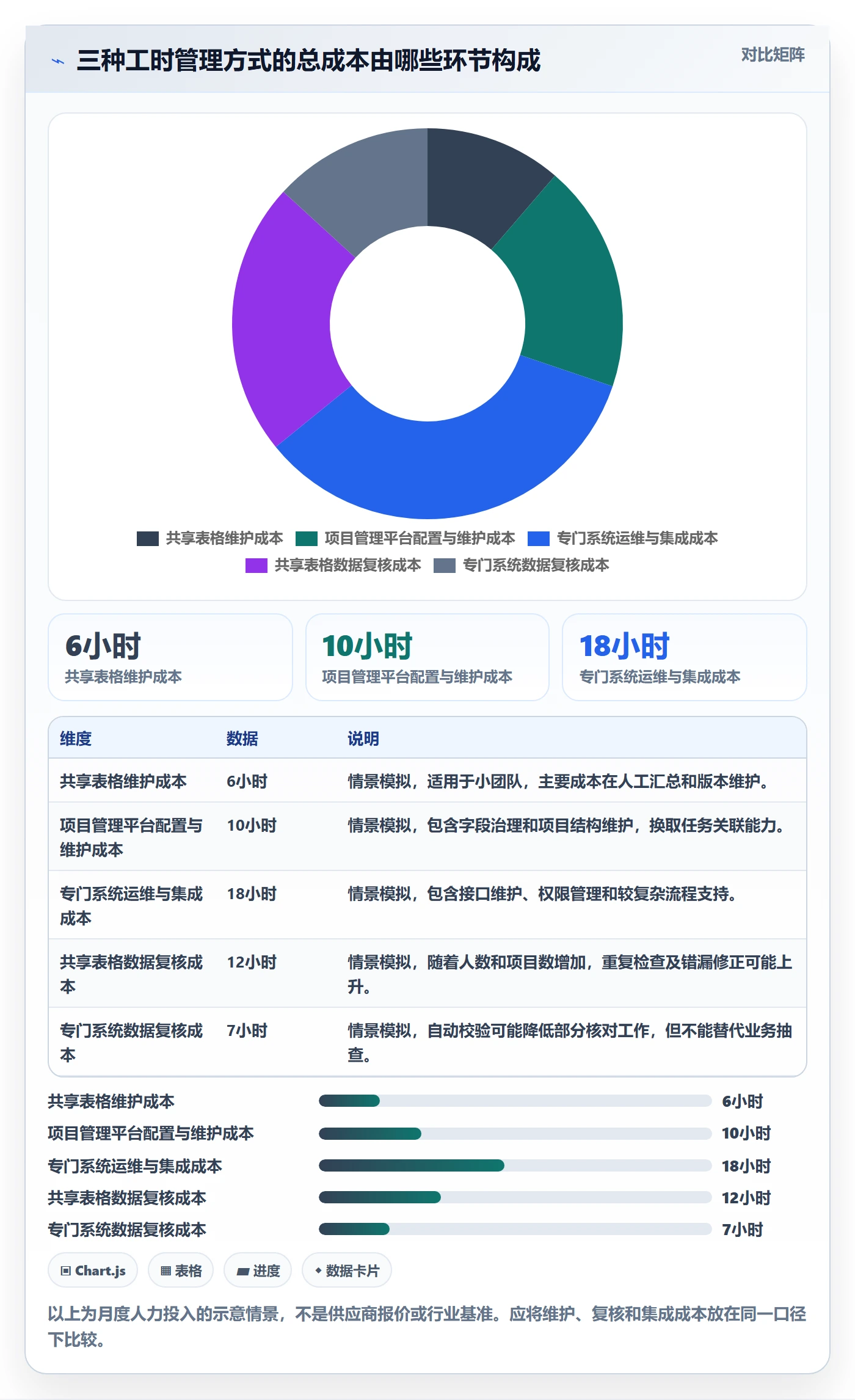
Task: Toggle legend swatch for 专门系统运维与集成成本
Action: [539, 538]
